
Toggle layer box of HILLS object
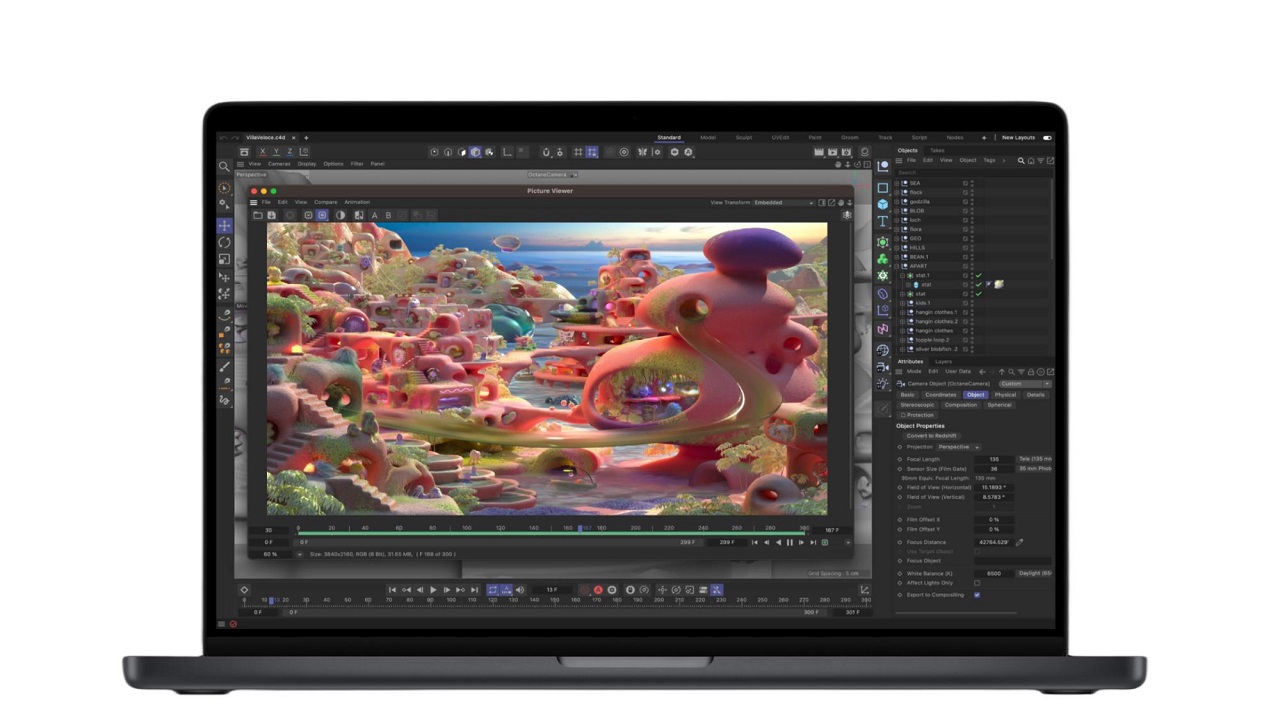pyautogui.click(x=966, y=248)
